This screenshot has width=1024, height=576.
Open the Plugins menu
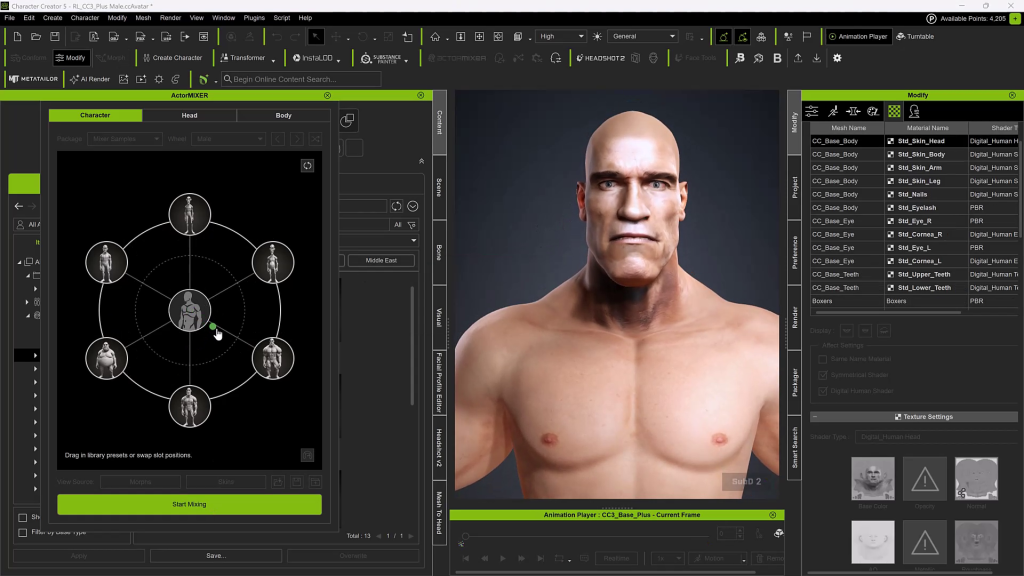pyautogui.click(x=253, y=18)
